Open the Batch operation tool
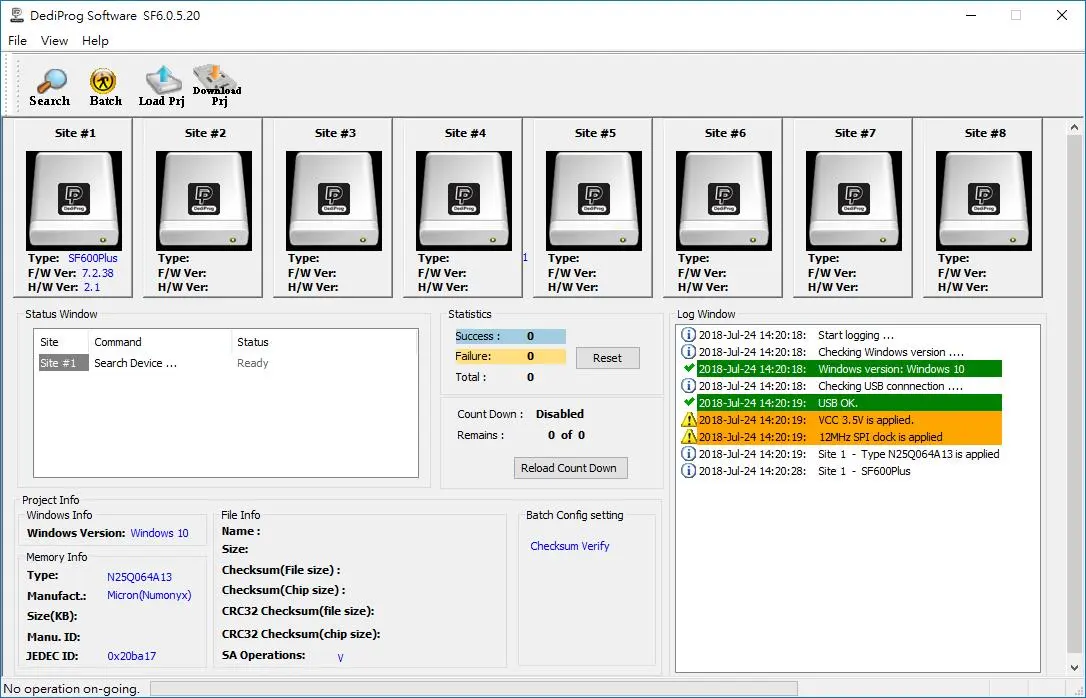This screenshot has width=1086, height=698. point(105,86)
